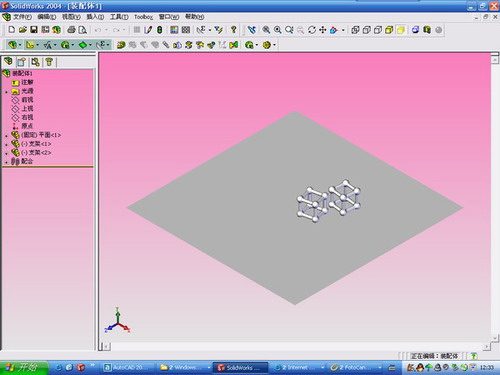Viewport: 500px width, 375px height.
Task: Click the 开始 Start button
Action: 23,367
